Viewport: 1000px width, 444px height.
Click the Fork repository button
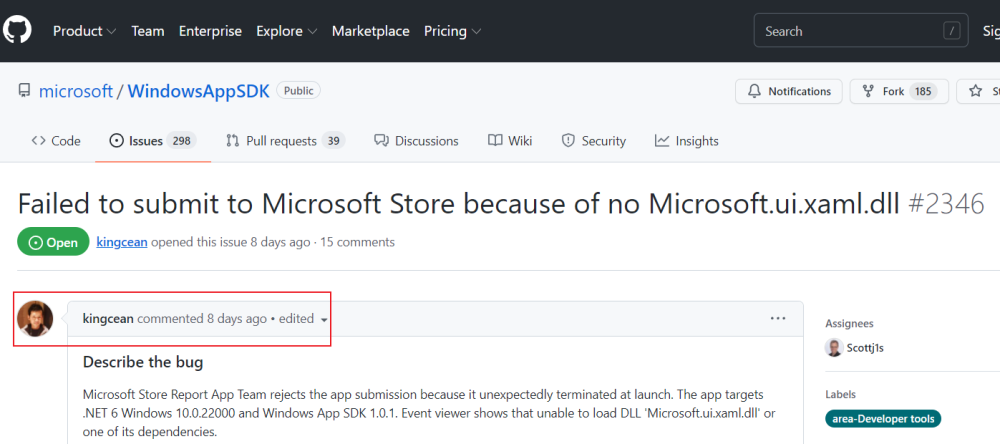tap(894, 91)
